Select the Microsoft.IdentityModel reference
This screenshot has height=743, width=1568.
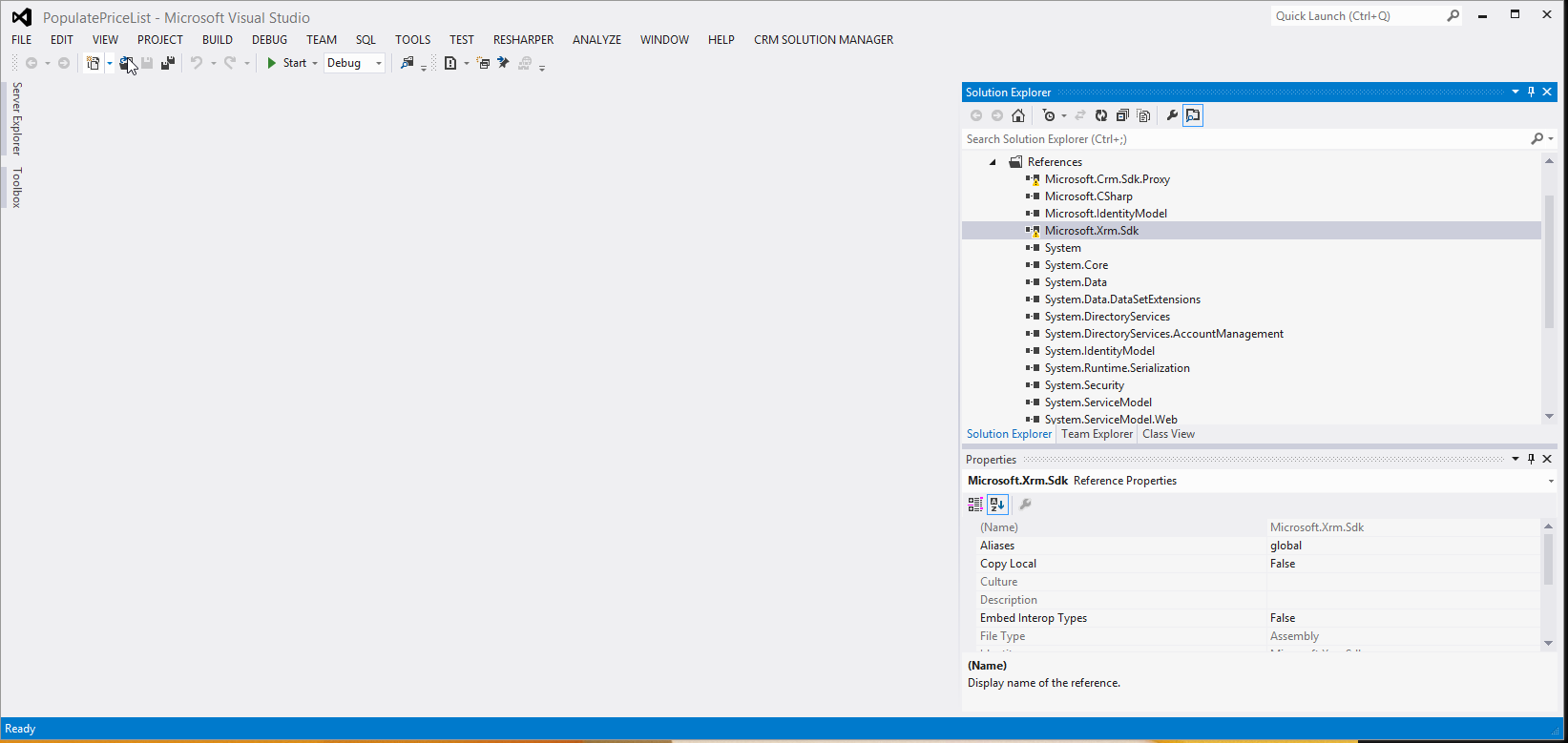tap(1106, 214)
